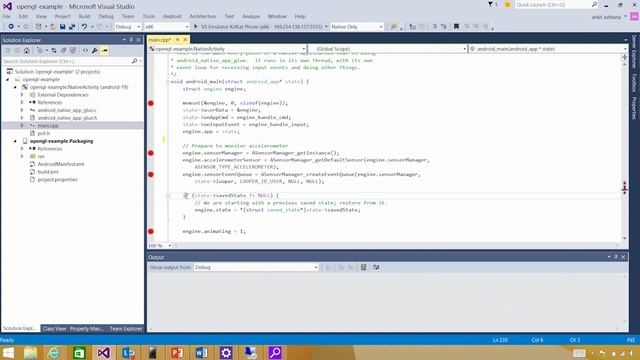Click the Home icon in Solution Explorer
Screen dimensions: 640x360
click(27, 51)
